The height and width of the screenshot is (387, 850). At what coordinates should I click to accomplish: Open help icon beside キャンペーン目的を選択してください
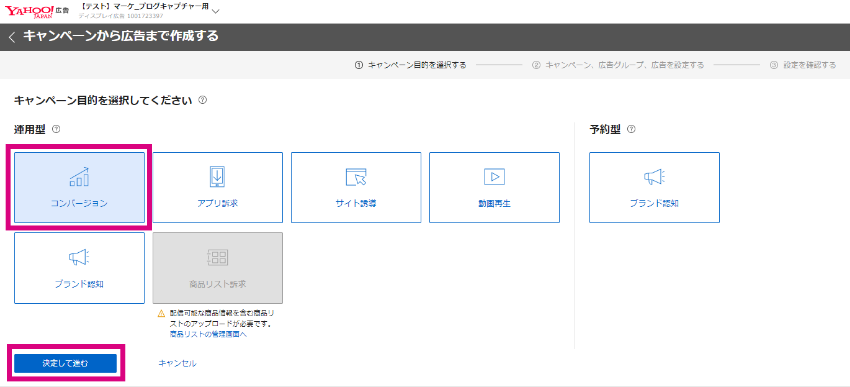pos(202,100)
